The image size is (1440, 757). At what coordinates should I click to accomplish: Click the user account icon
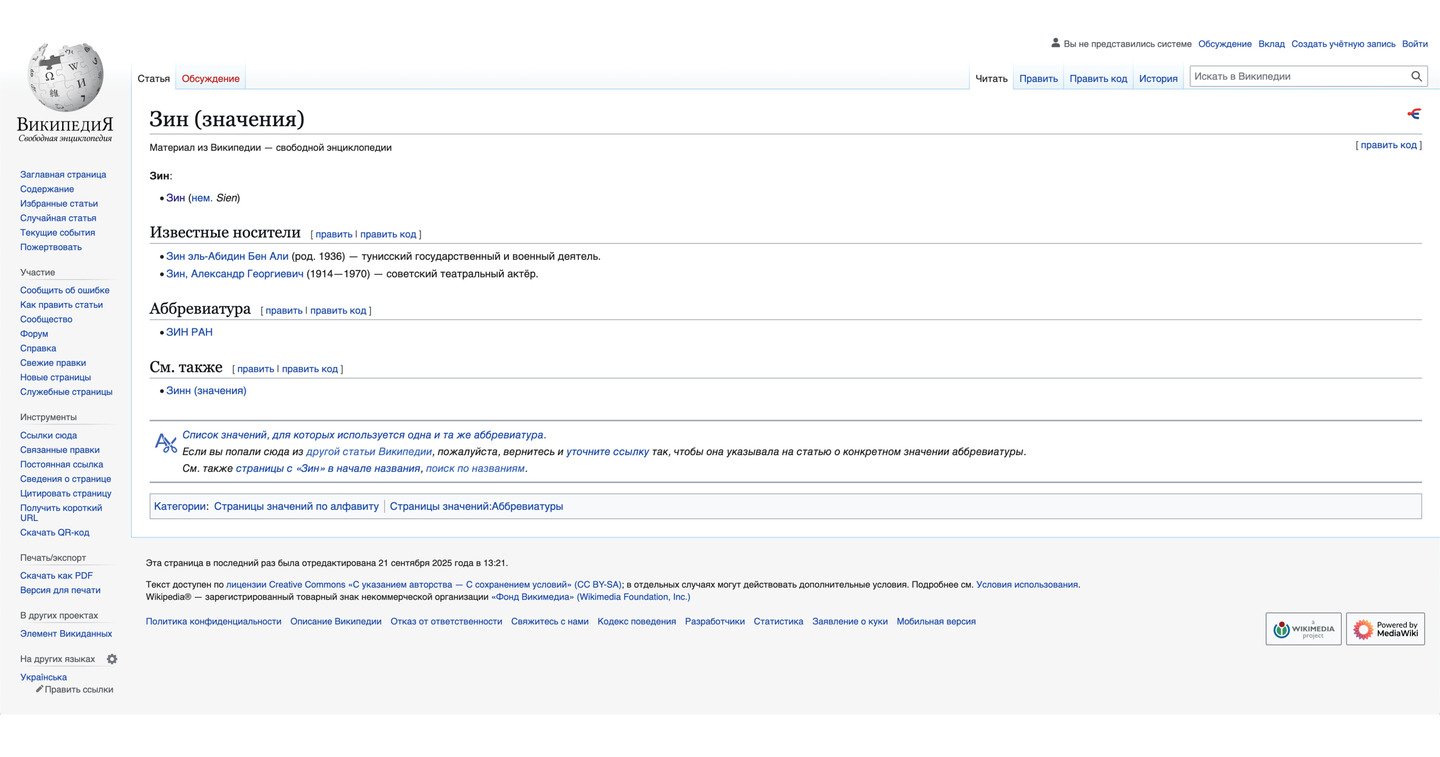pyautogui.click(x=1055, y=43)
